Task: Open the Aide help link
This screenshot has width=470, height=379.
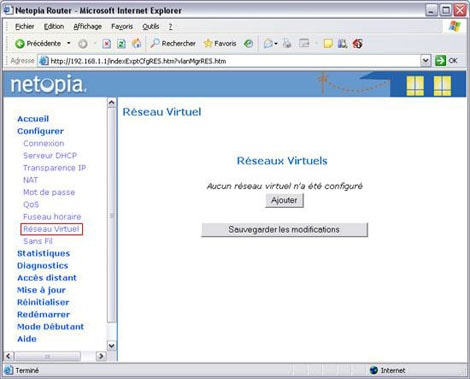Action: click(x=27, y=339)
